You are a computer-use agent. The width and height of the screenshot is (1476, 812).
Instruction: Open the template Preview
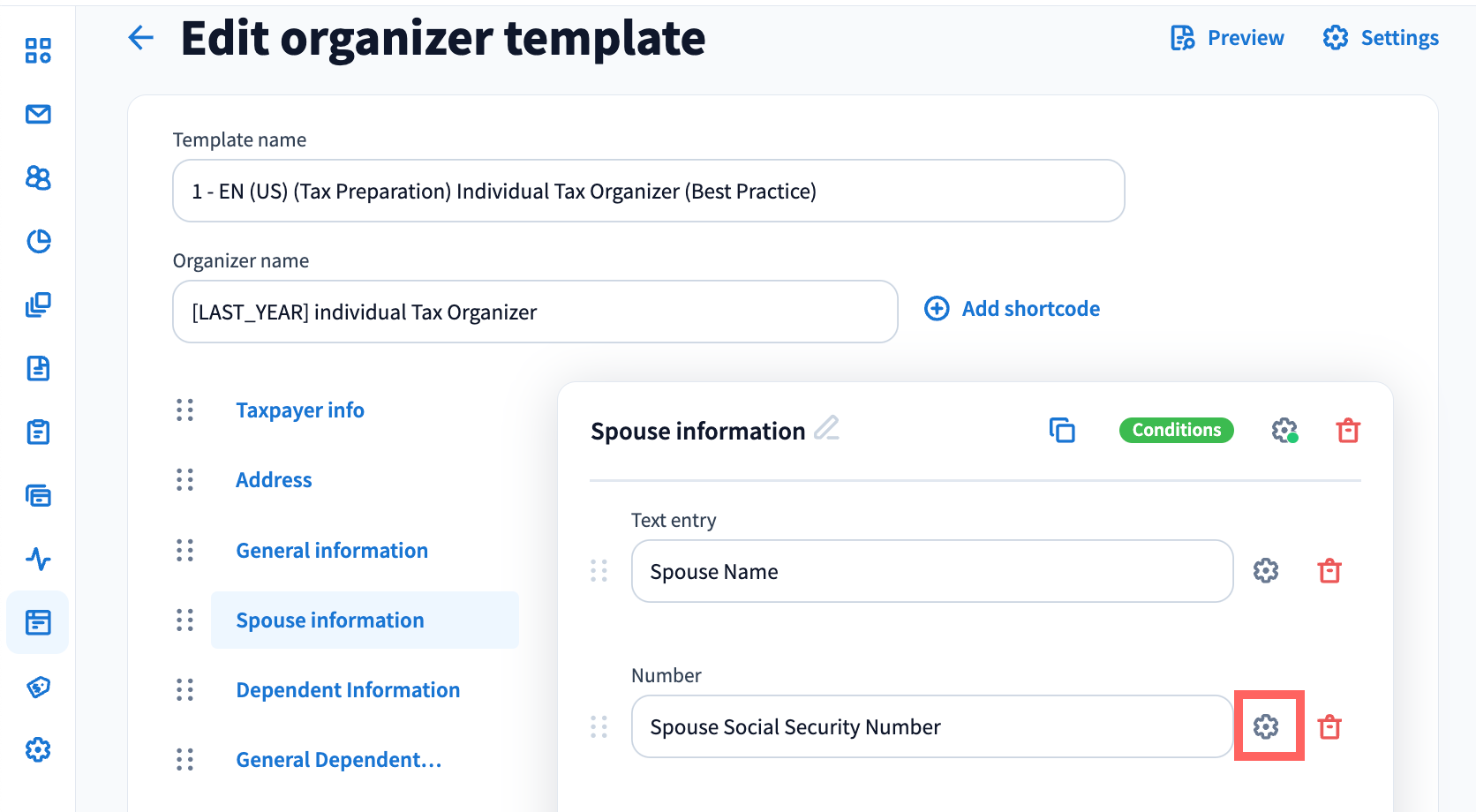pyautogui.click(x=1227, y=38)
